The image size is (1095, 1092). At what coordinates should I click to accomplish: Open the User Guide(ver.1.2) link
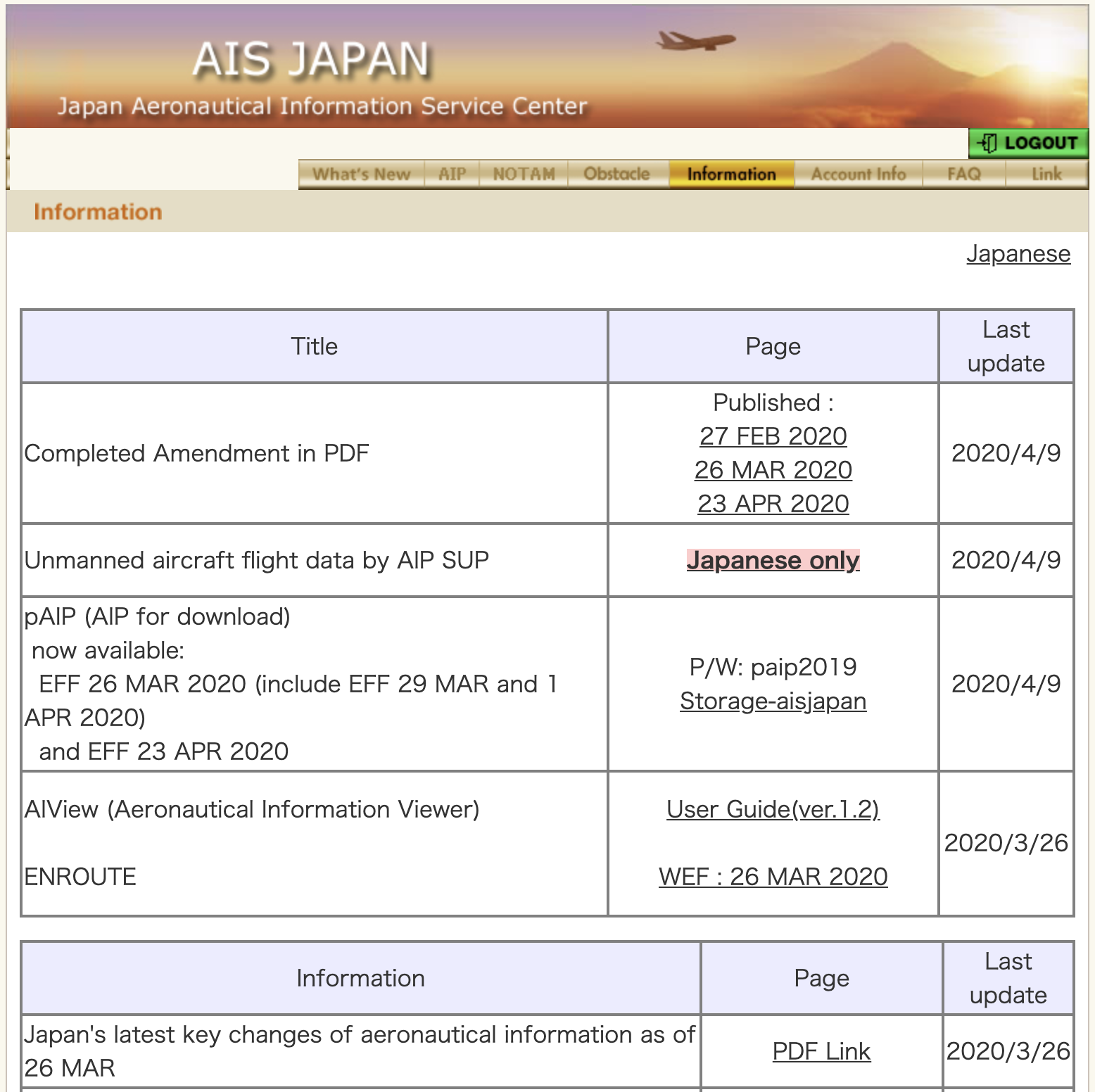coord(773,809)
